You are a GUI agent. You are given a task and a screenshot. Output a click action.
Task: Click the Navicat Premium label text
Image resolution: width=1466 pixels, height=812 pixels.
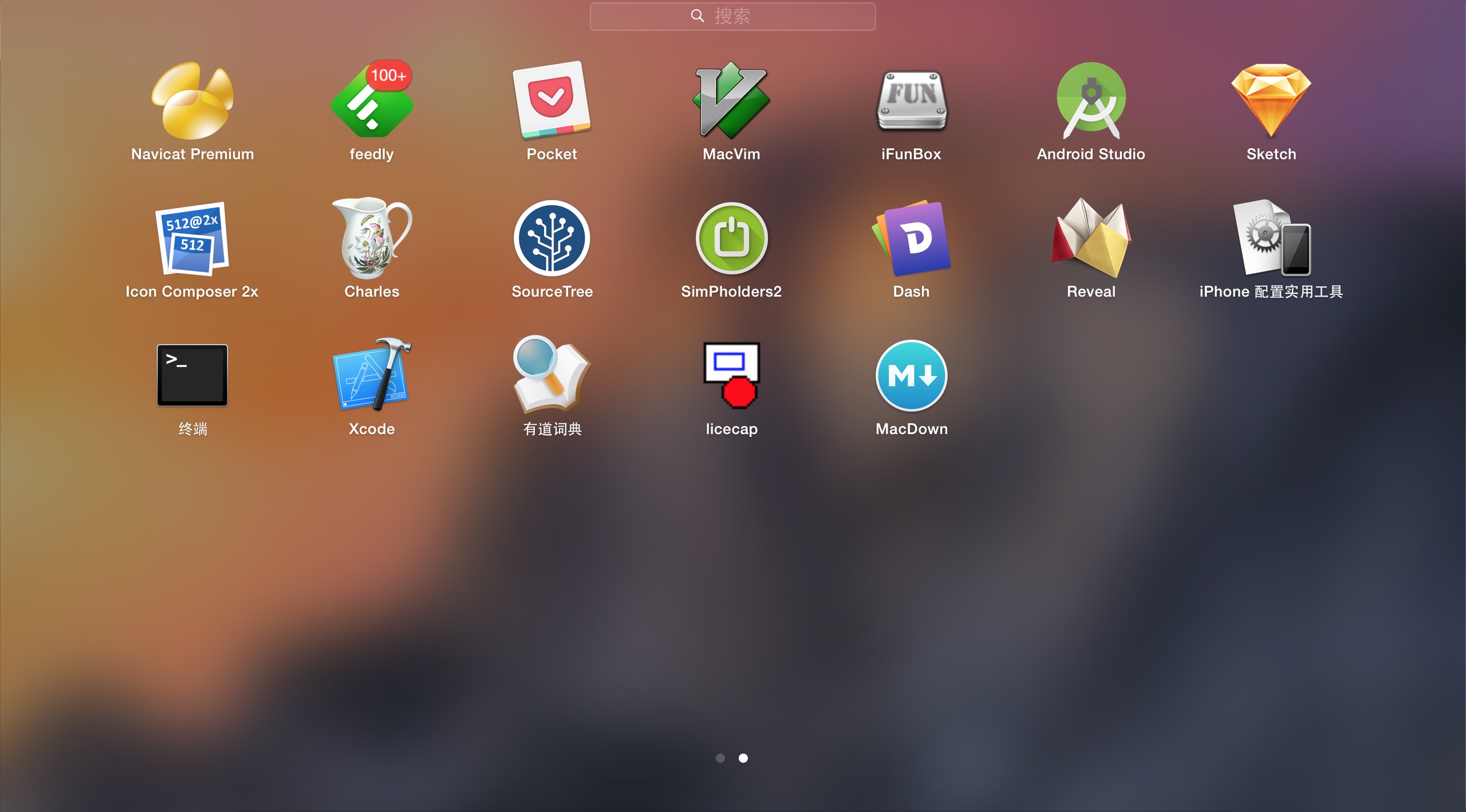192,154
